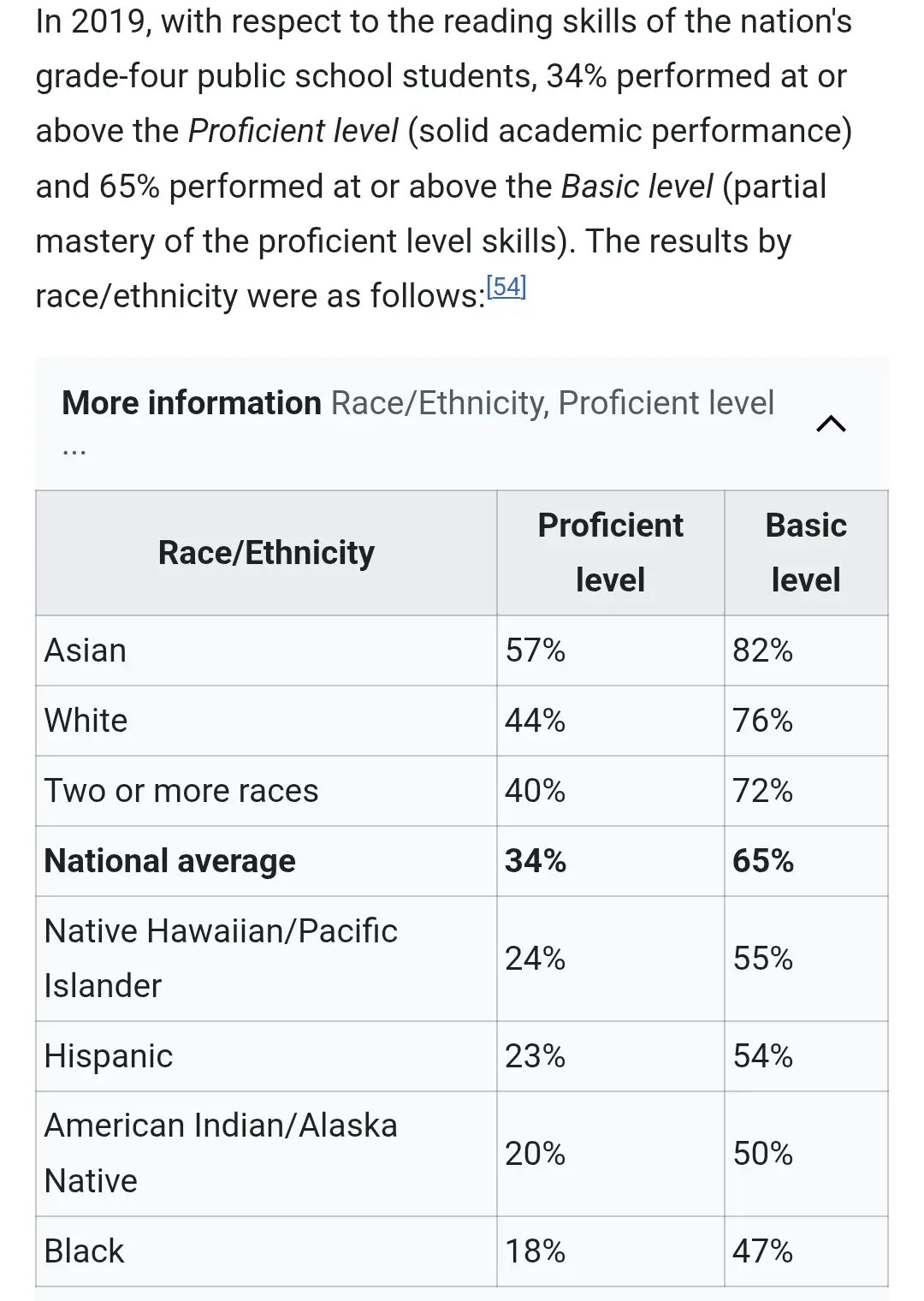Click the 47% Black basic value

coord(762,1251)
